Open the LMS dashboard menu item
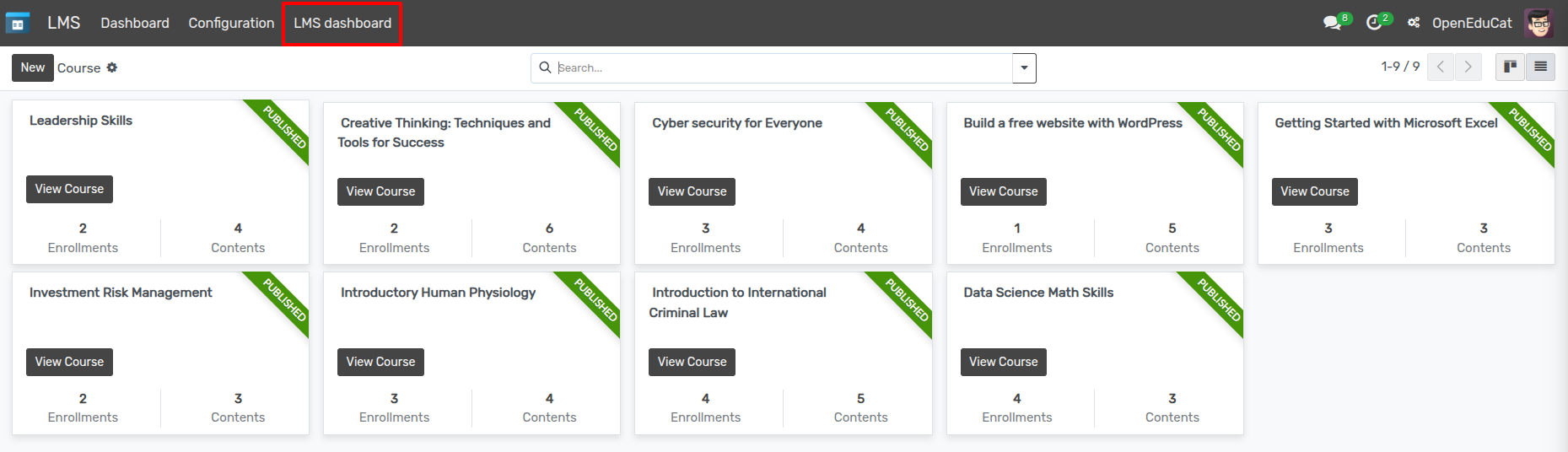This screenshot has width=1568, height=452. point(342,23)
